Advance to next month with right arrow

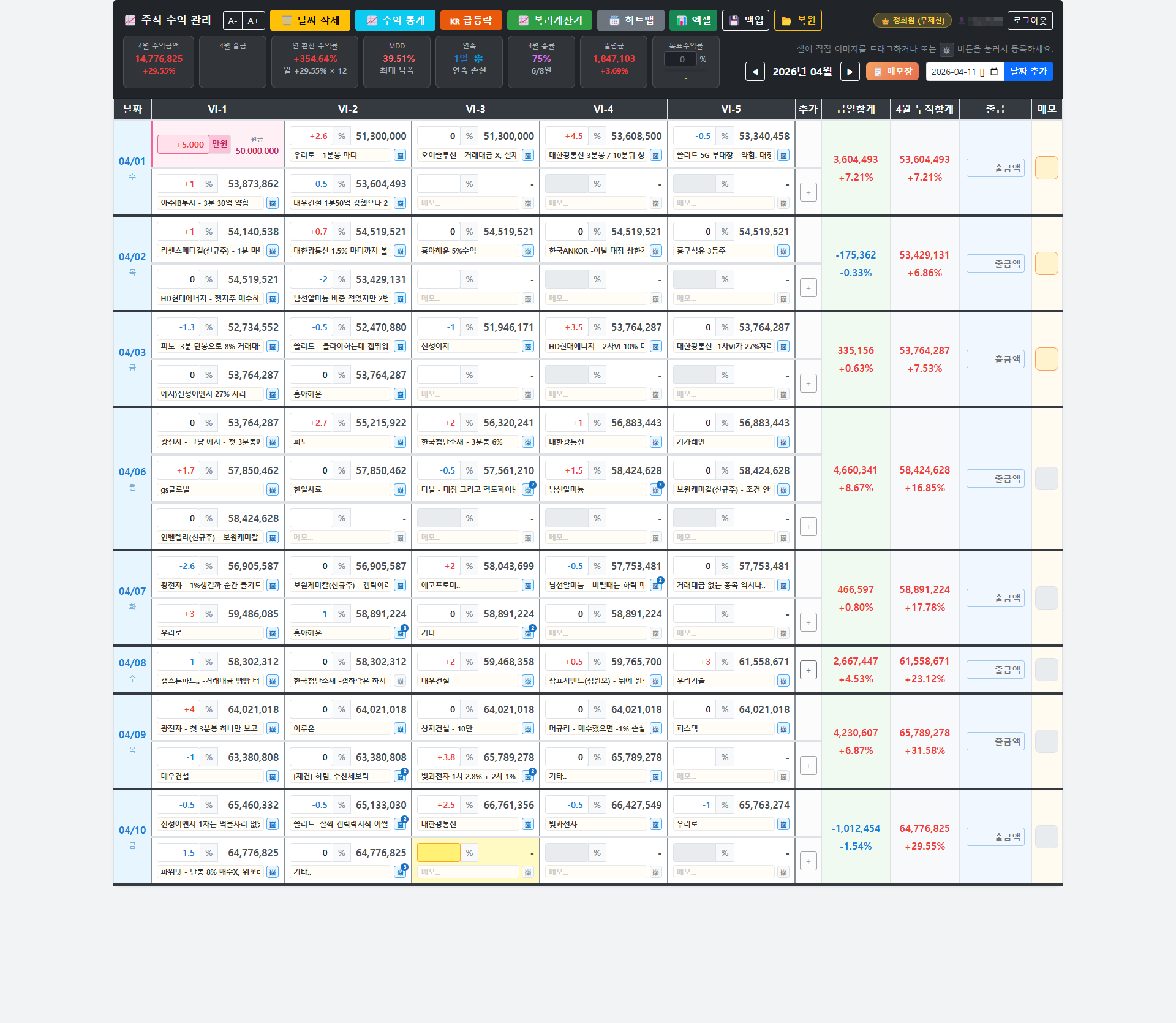tap(850, 72)
